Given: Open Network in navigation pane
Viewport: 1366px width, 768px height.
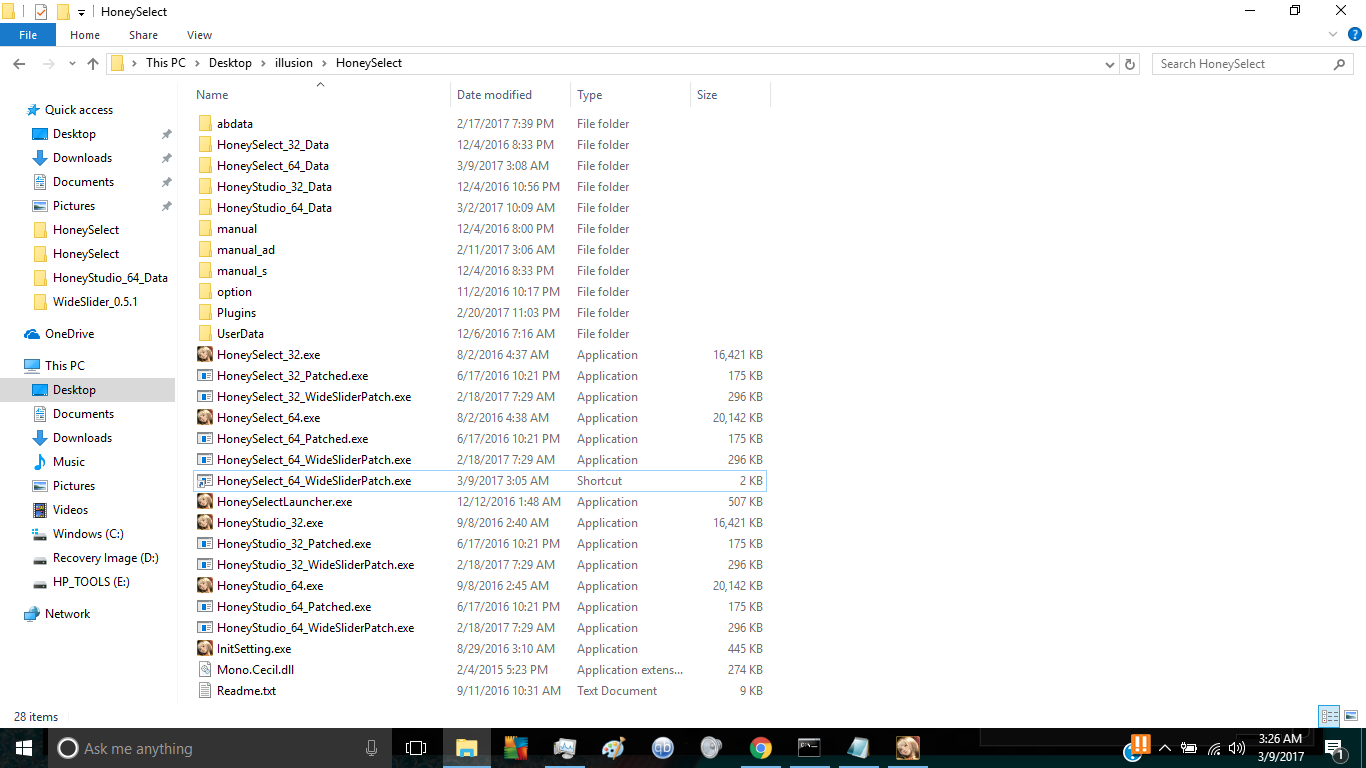Looking at the screenshot, I should (68, 614).
